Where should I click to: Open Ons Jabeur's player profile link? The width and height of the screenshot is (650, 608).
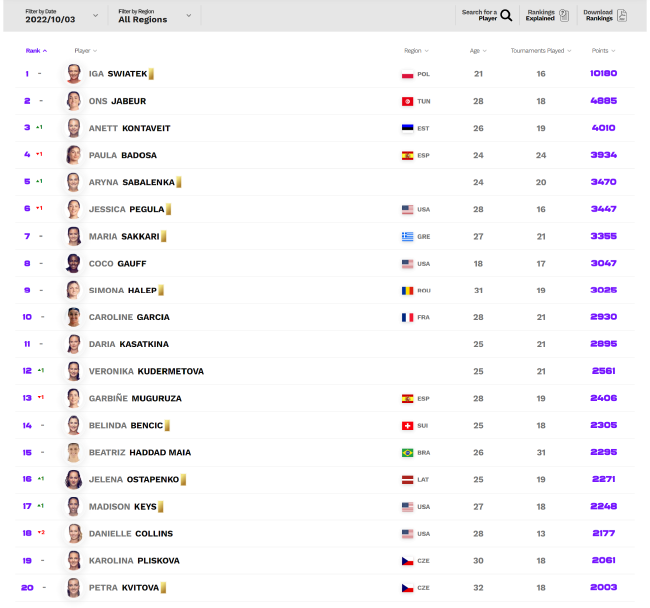click(117, 101)
